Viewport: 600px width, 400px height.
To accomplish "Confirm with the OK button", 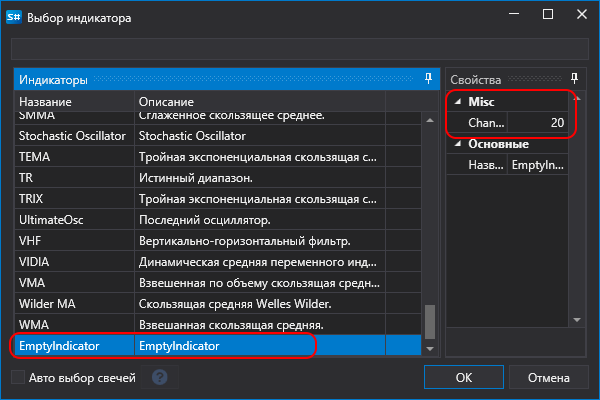I will (x=464, y=377).
